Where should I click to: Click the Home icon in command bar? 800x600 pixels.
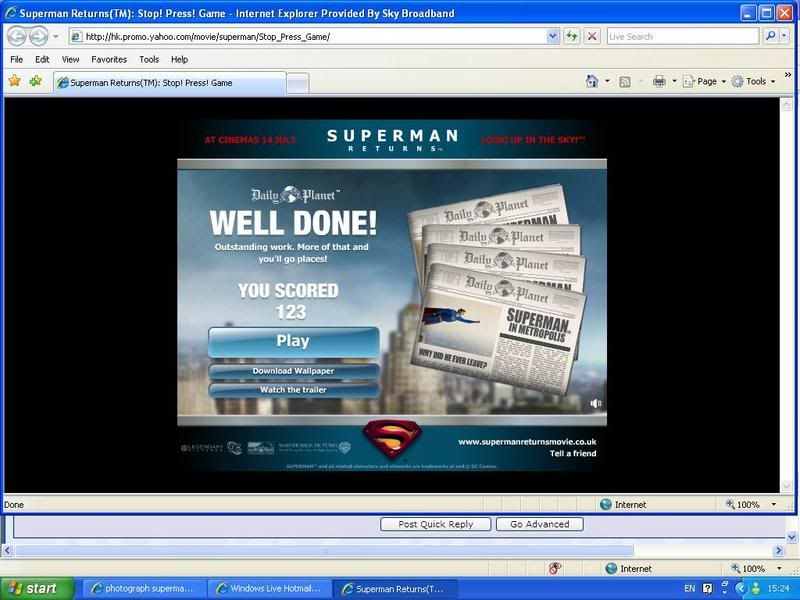point(592,81)
